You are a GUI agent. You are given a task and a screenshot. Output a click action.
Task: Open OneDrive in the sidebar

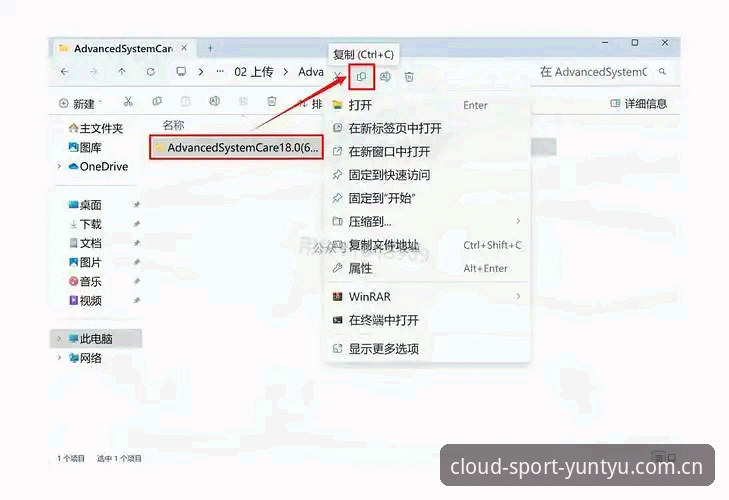tap(98, 167)
